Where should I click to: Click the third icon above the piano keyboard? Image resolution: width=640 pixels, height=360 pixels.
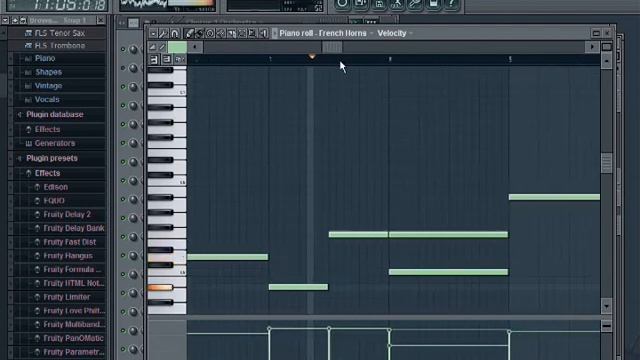tap(180, 60)
